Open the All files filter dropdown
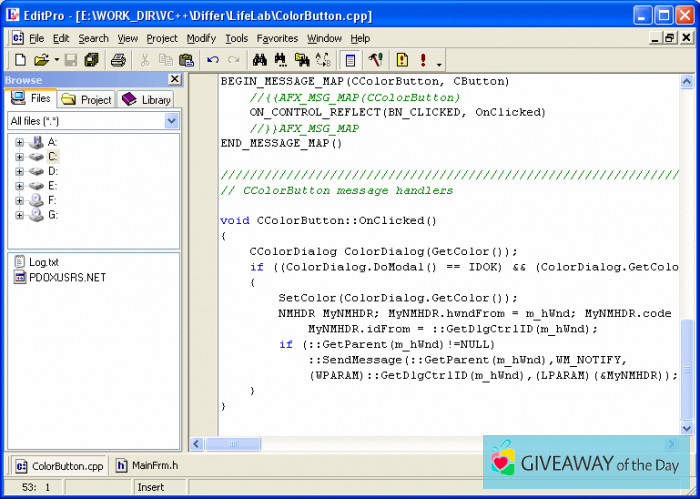Image resolution: width=700 pixels, height=499 pixels. pyautogui.click(x=171, y=121)
